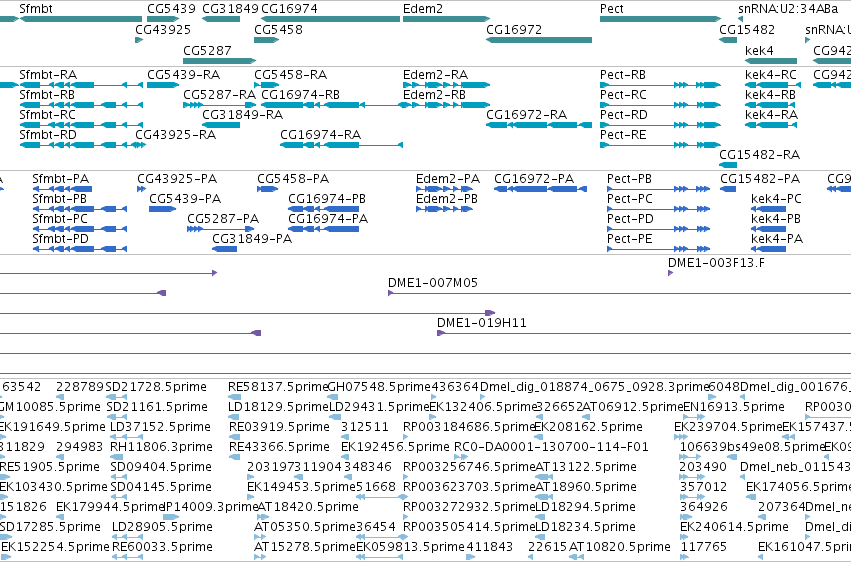This screenshot has height=562, width=851.
Task: Select transcript Sfmbt-RB
Action: pos(81,105)
